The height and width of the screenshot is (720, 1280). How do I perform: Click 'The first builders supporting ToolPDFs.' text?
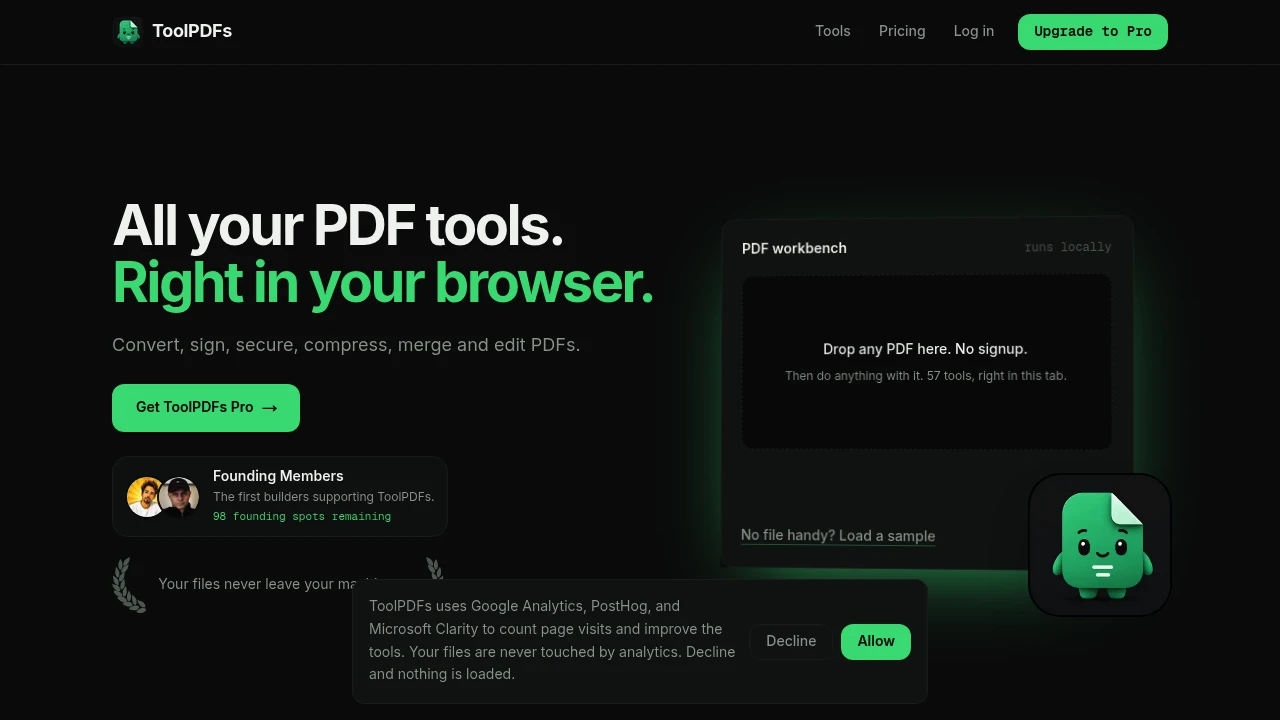pos(323,497)
